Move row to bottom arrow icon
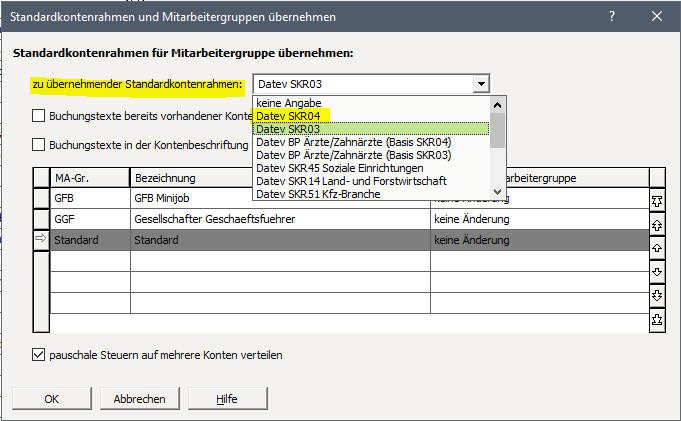This screenshot has height=421, width=681. 657,319
